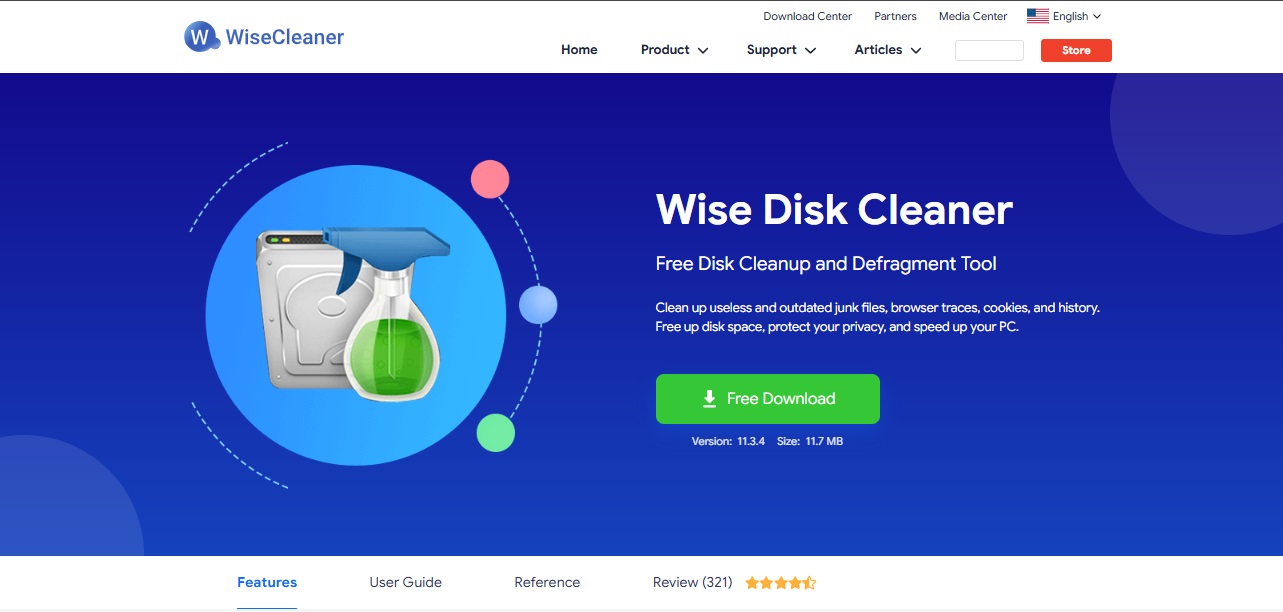Click the review star rating icons
Screen dimensions: 1283x612
[781, 582]
